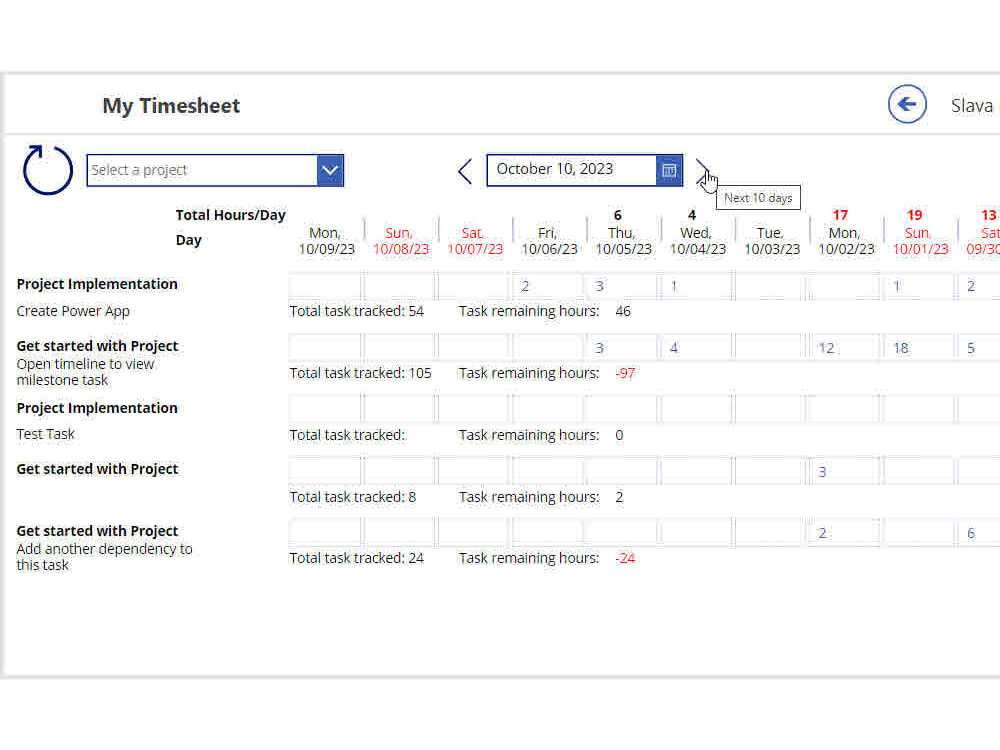
Task: Click the dropdown chevron on the project selector
Action: [330, 170]
